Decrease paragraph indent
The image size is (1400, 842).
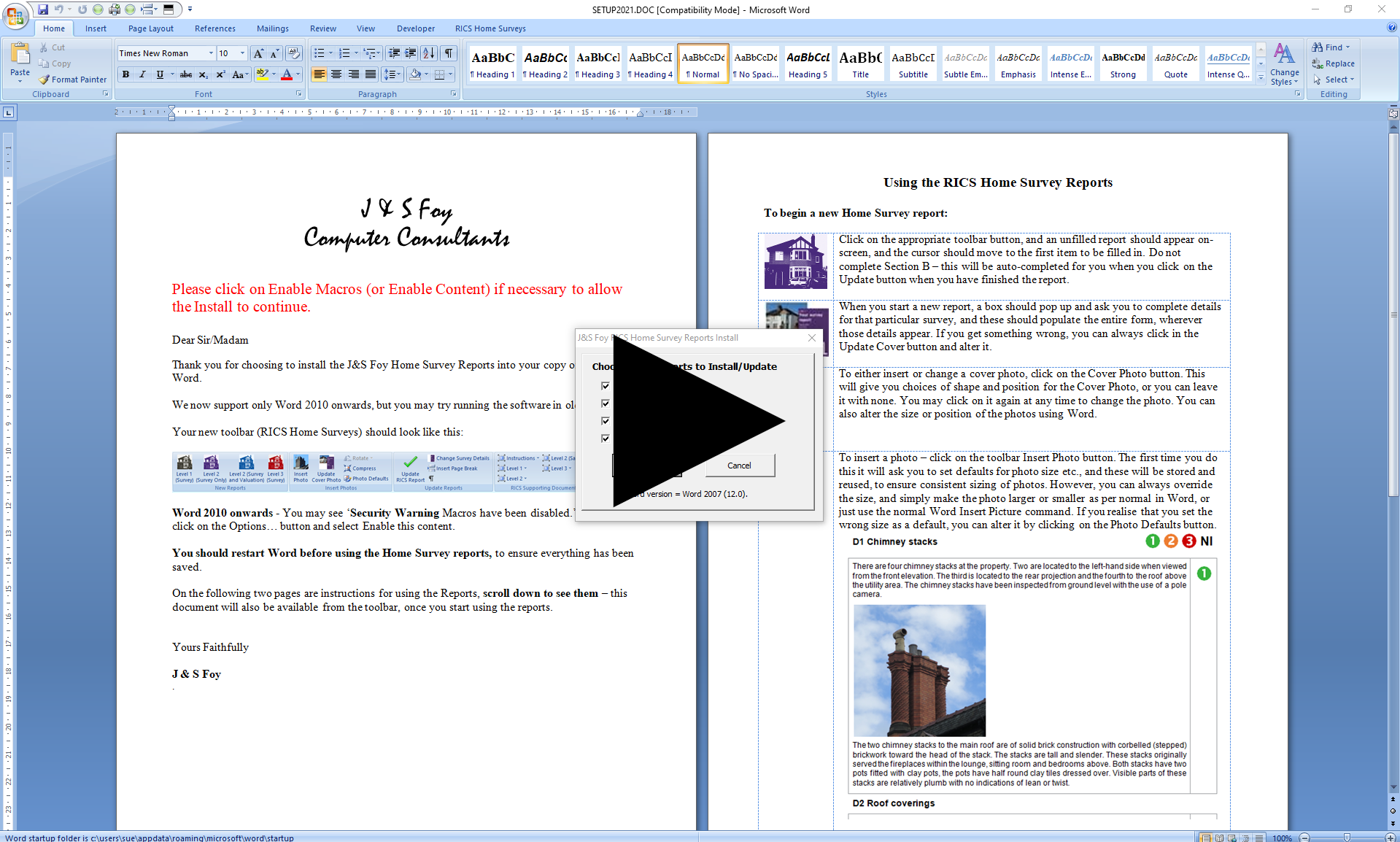(x=394, y=53)
